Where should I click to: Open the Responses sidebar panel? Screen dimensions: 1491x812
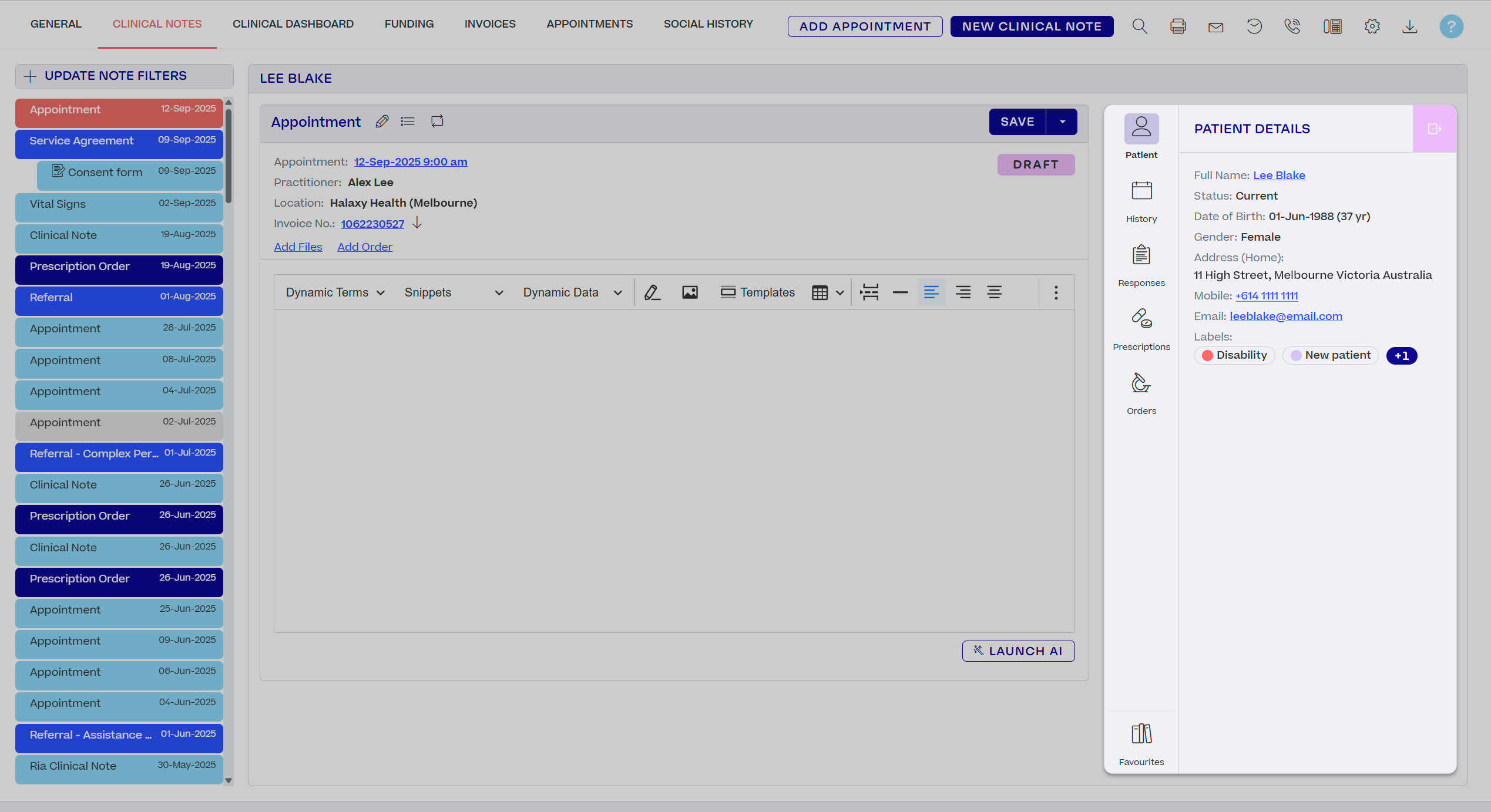click(1141, 265)
